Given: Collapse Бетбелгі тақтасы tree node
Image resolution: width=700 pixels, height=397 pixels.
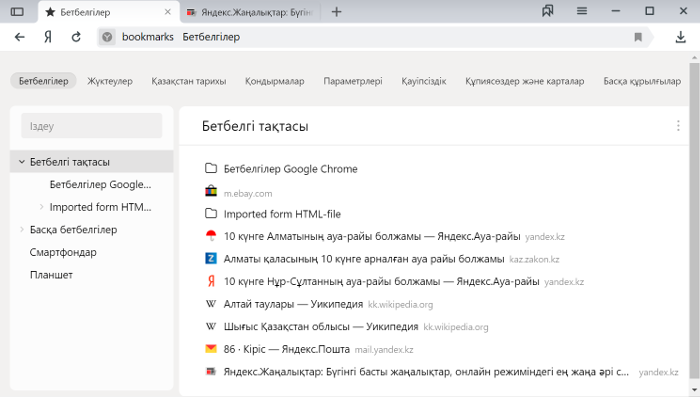Looking at the screenshot, I should (x=21, y=162).
